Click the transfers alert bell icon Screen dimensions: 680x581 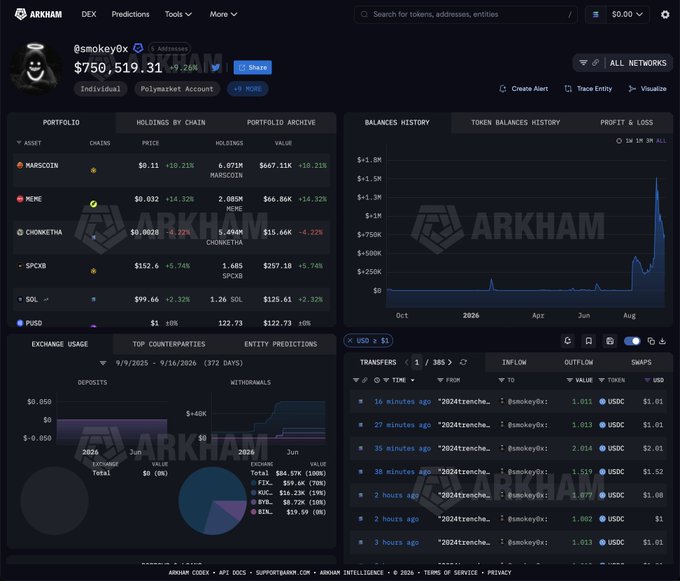point(567,341)
